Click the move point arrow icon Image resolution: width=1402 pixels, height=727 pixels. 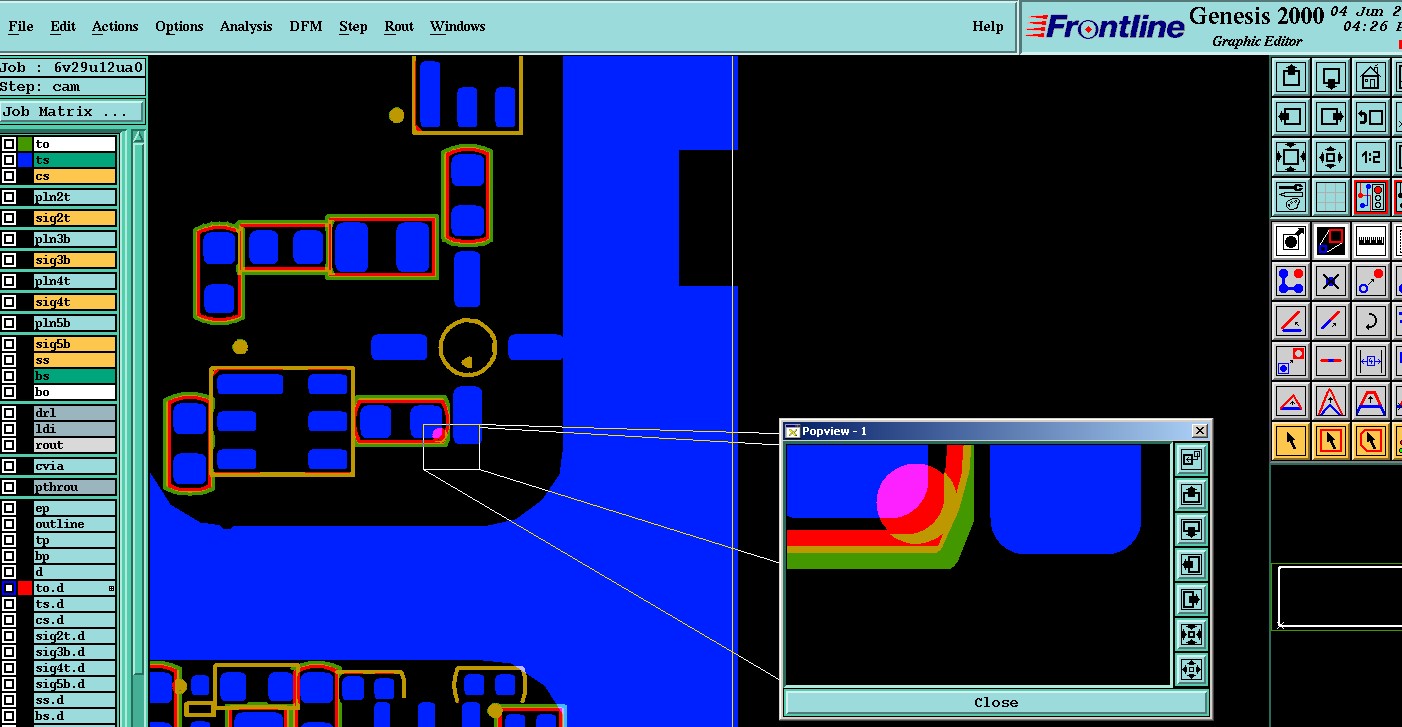click(x=1371, y=281)
